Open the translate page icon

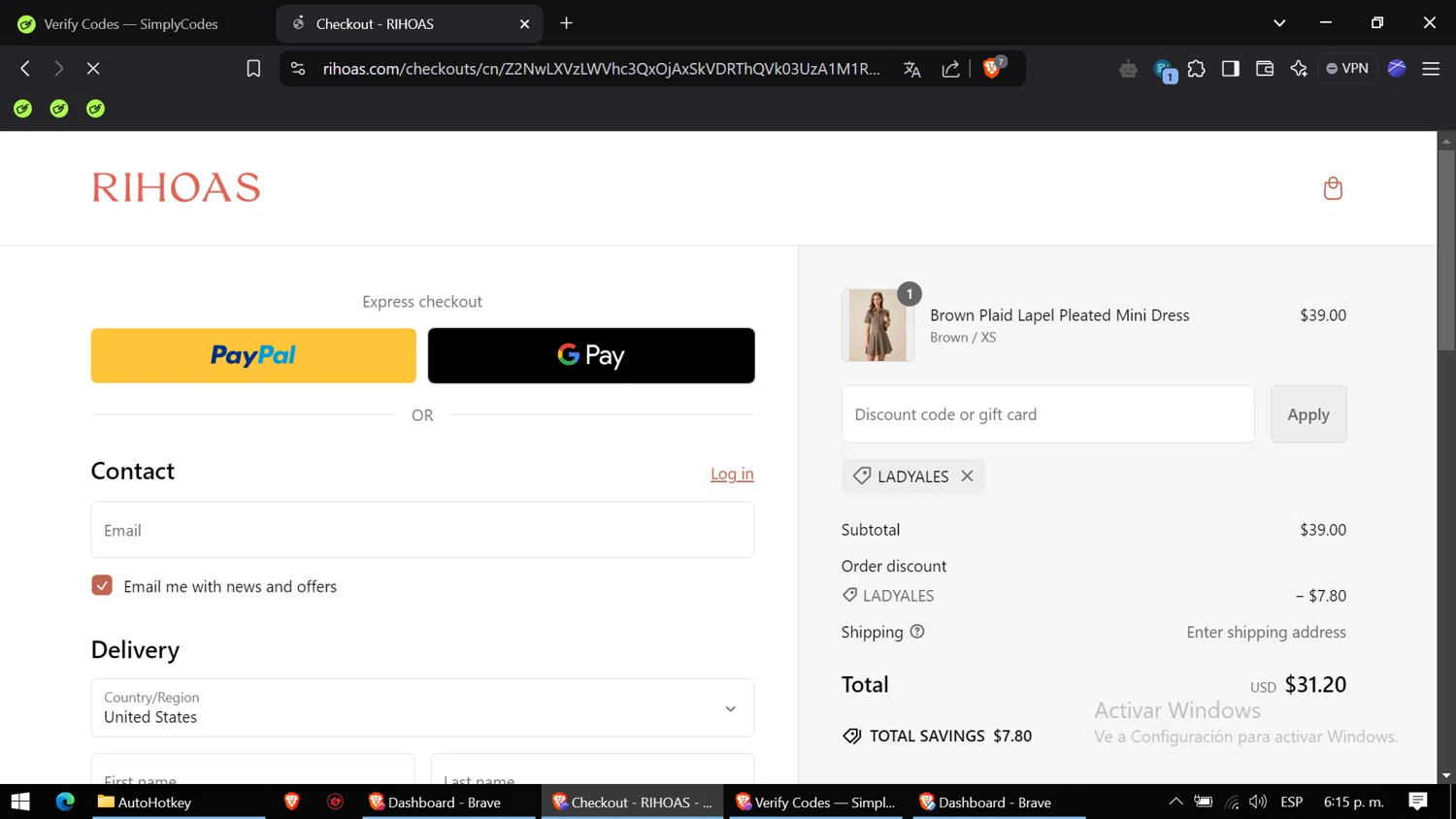pyautogui.click(x=911, y=68)
